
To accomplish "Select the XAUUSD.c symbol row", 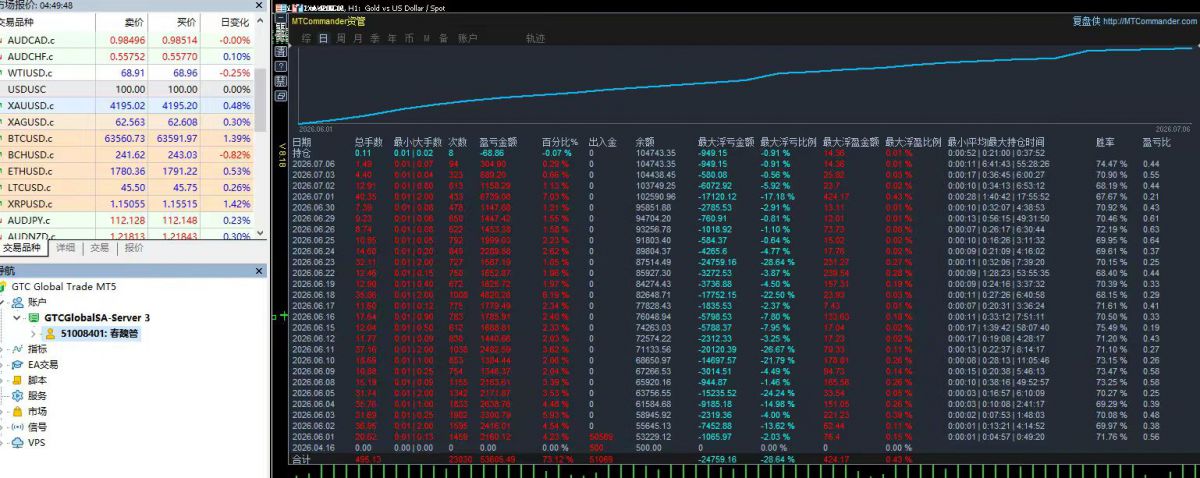I will pos(126,105).
